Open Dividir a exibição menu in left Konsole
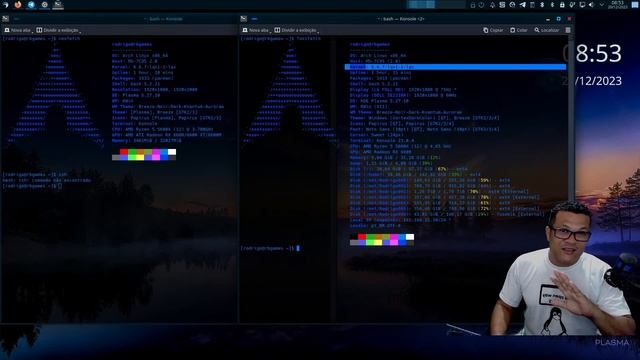Viewport: 640px width, 360px height. pos(58,30)
